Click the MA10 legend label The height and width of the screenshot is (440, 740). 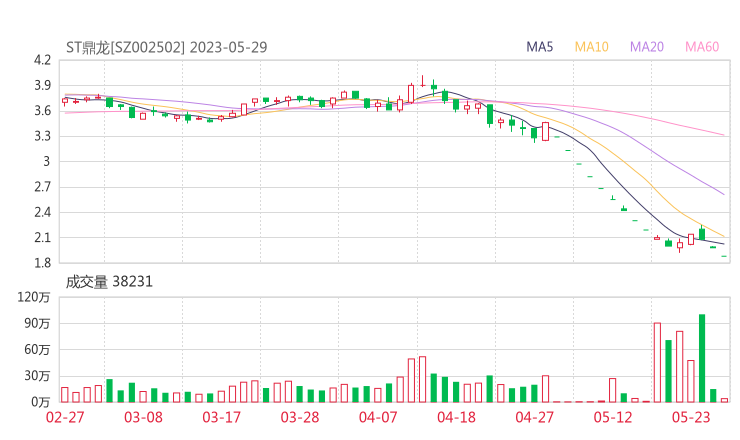click(591, 47)
